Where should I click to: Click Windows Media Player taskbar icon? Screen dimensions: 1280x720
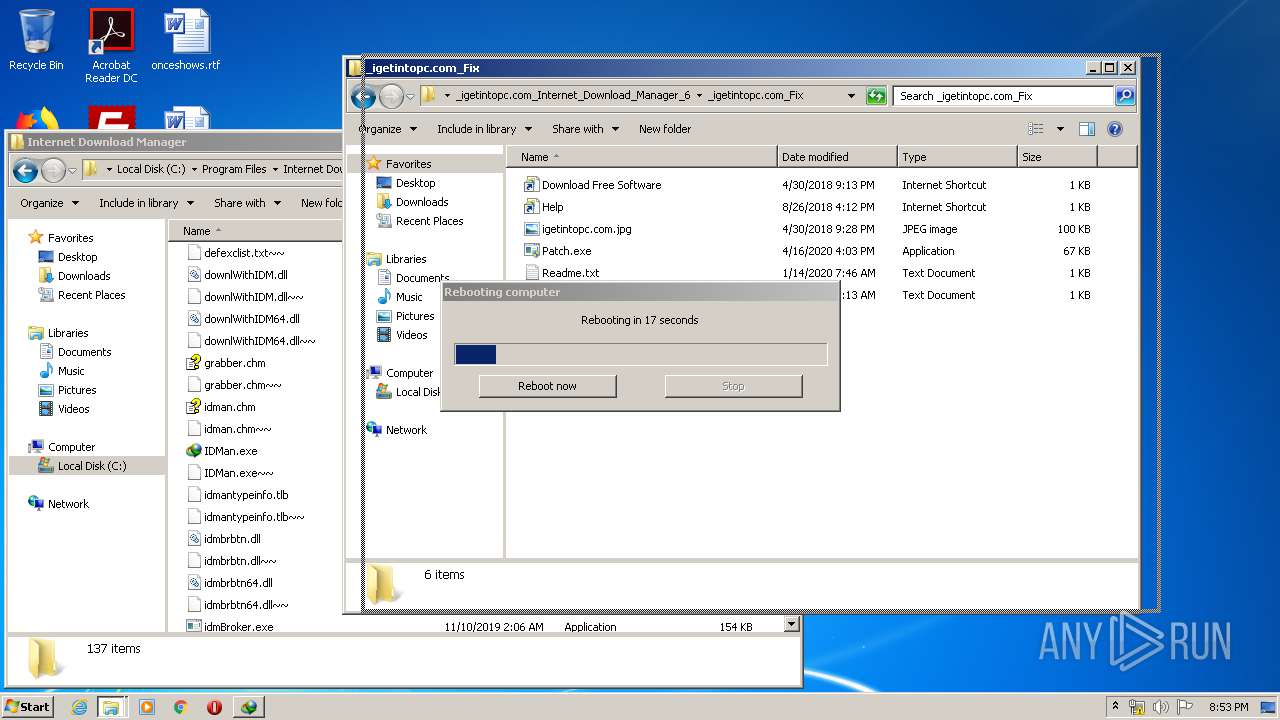tap(147, 707)
